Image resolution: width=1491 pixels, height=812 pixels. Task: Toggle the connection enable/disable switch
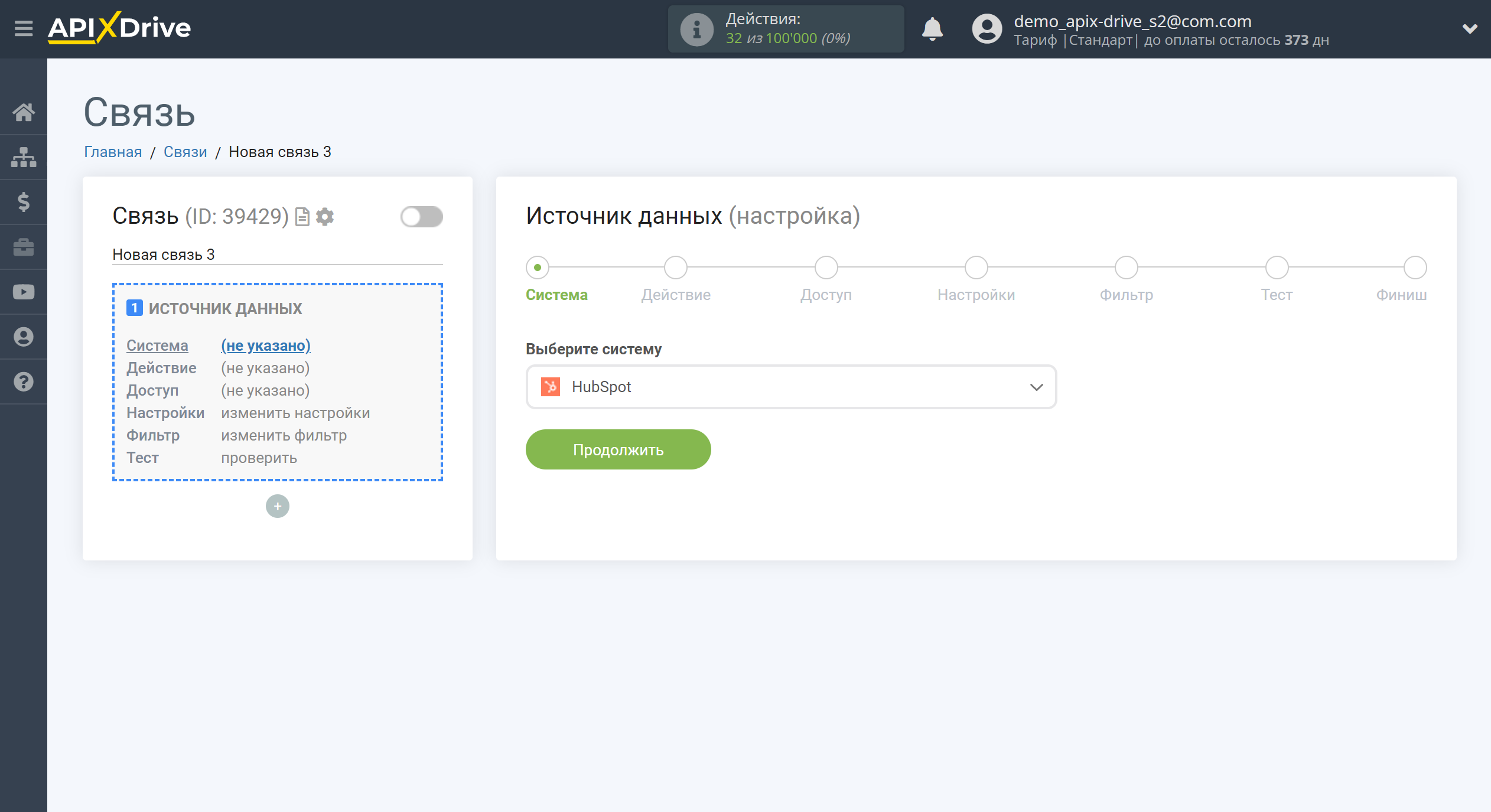[x=421, y=217]
